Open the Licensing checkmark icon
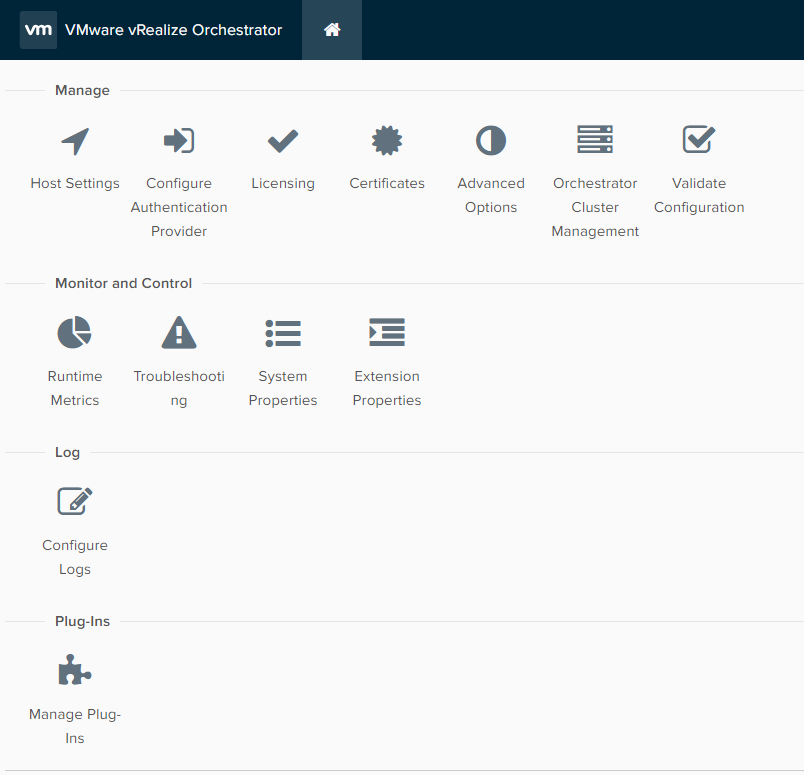The width and height of the screenshot is (804, 775). [283, 141]
